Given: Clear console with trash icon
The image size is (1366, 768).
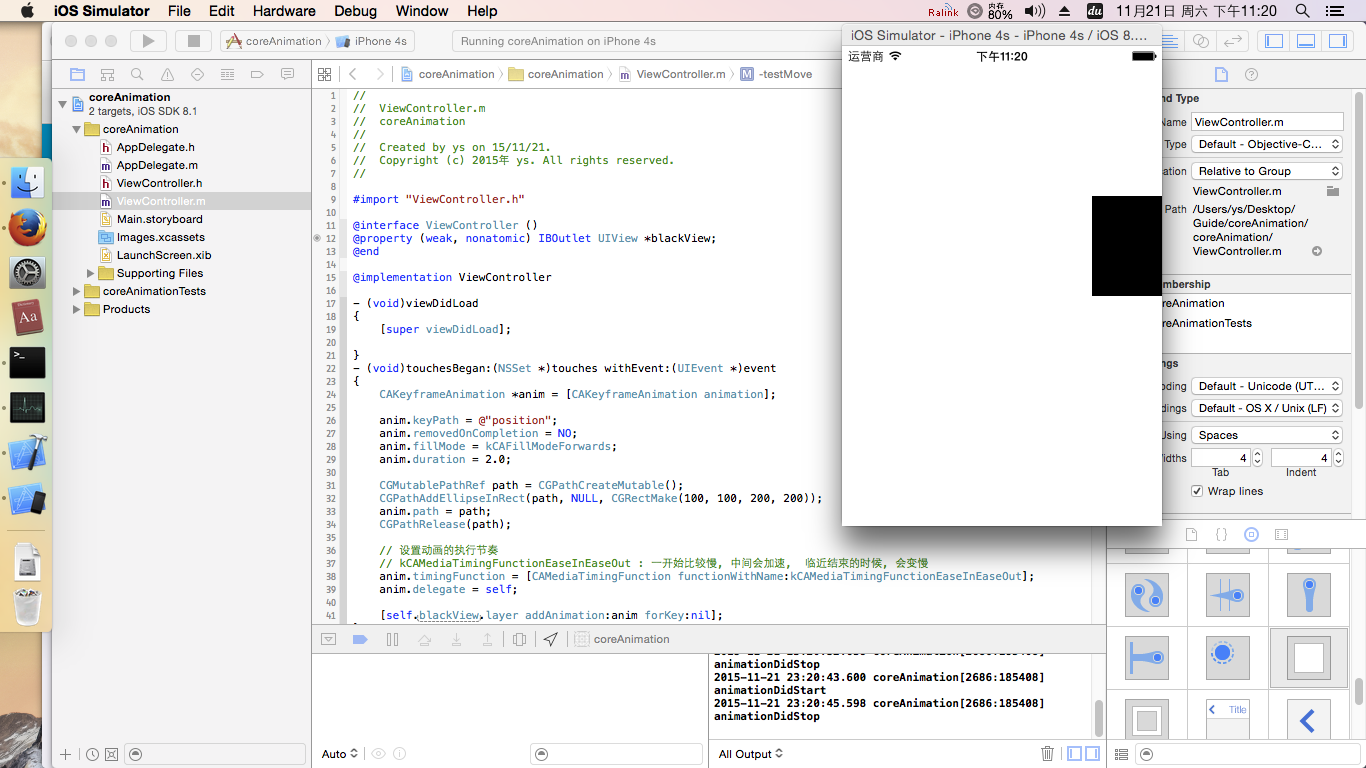Looking at the screenshot, I should click(1047, 754).
